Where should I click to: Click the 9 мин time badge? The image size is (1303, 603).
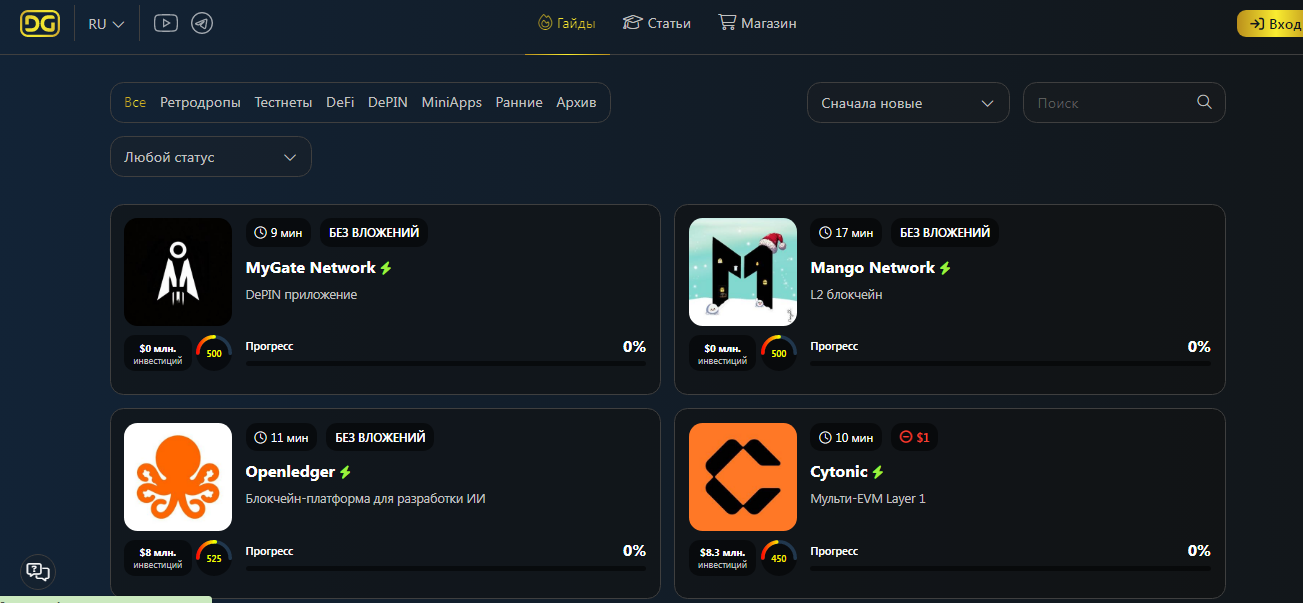point(279,233)
